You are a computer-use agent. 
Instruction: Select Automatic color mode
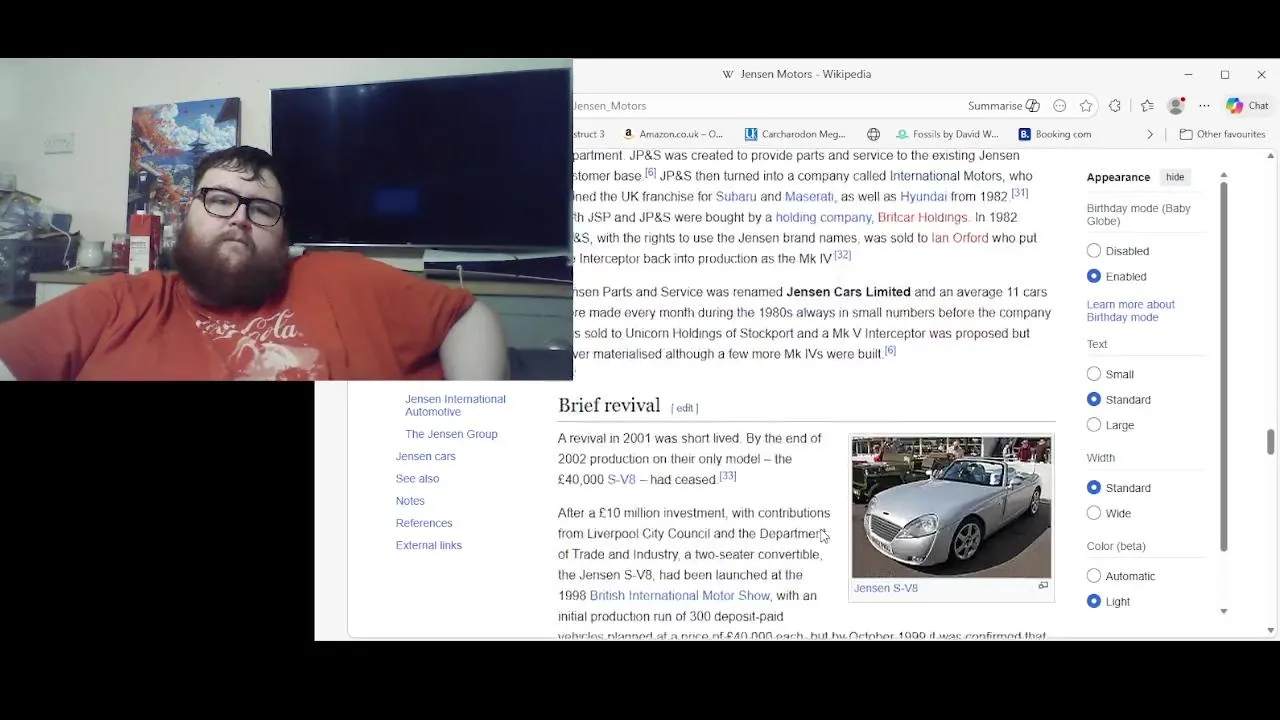(x=1094, y=576)
